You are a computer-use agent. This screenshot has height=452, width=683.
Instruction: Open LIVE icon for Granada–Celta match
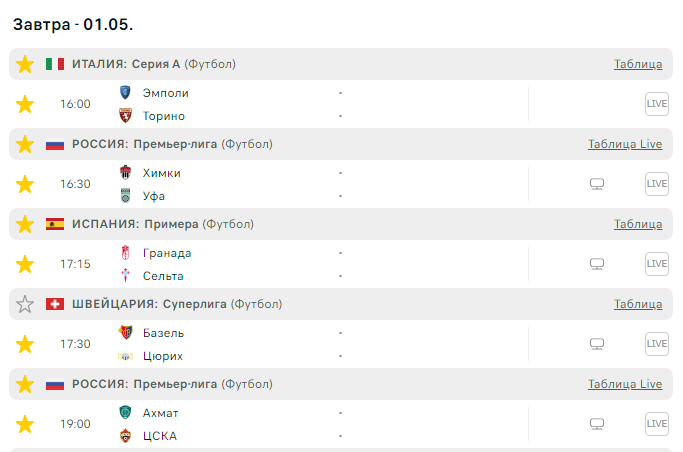(x=656, y=264)
